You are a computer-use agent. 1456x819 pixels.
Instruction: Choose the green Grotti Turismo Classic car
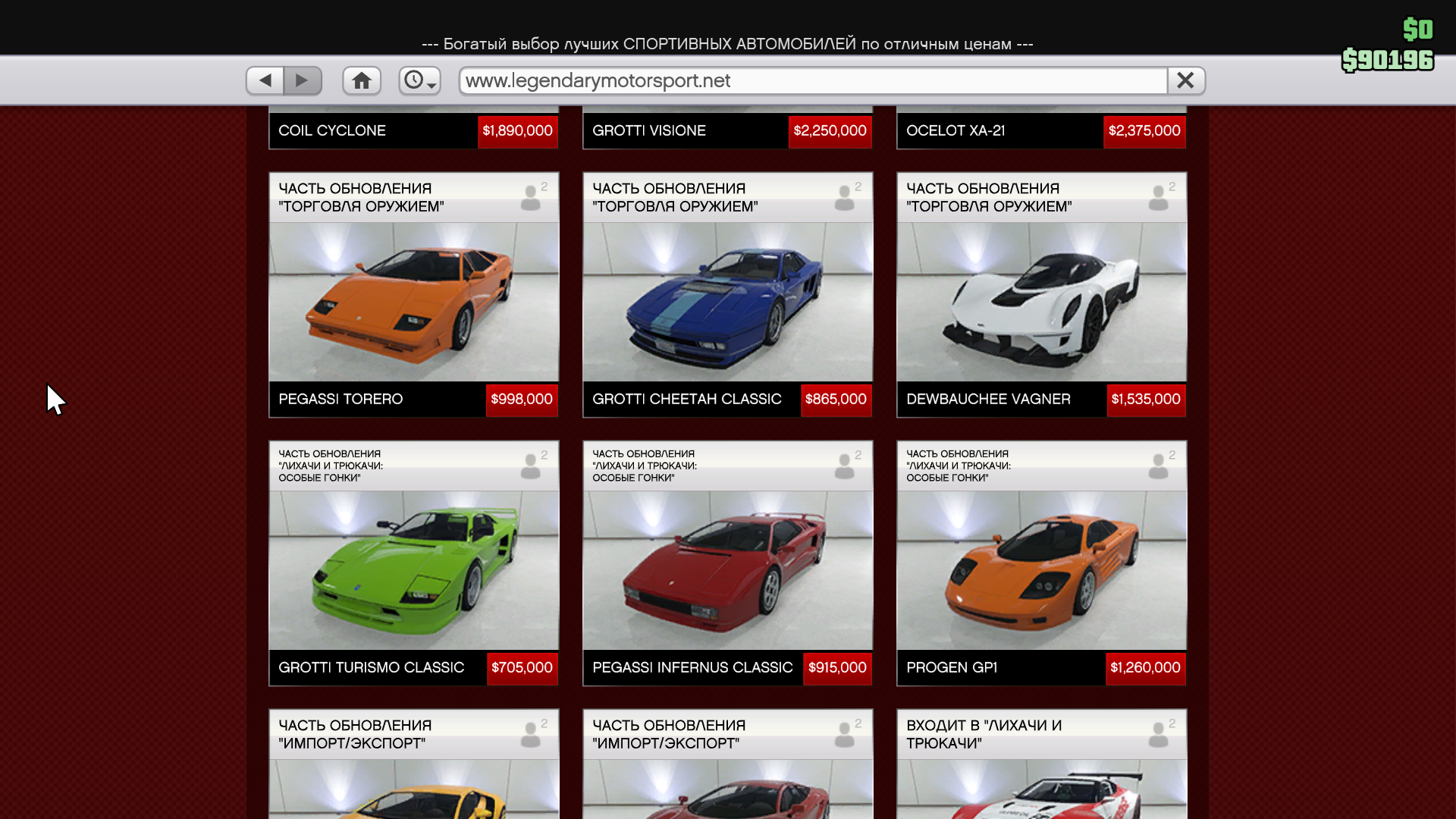(413, 570)
